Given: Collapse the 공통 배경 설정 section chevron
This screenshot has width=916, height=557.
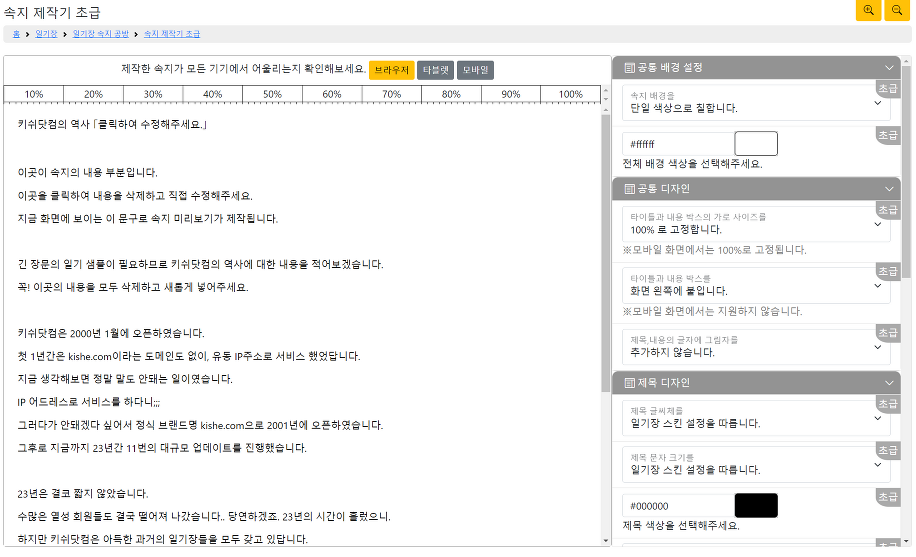Looking at the screenshot, I should (x=889, y=68).
